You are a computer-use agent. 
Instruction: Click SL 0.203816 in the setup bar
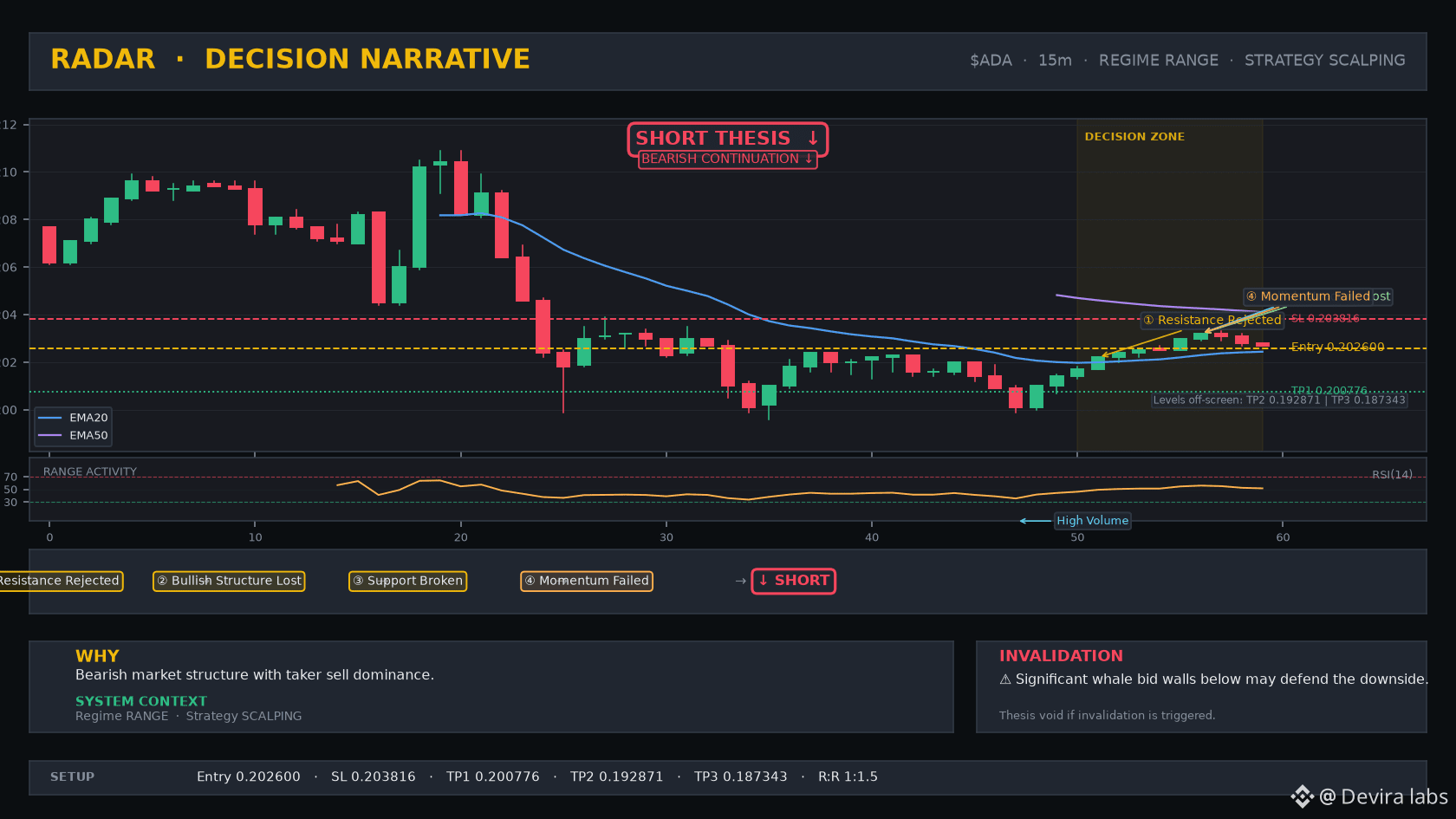tap(374, 777)
